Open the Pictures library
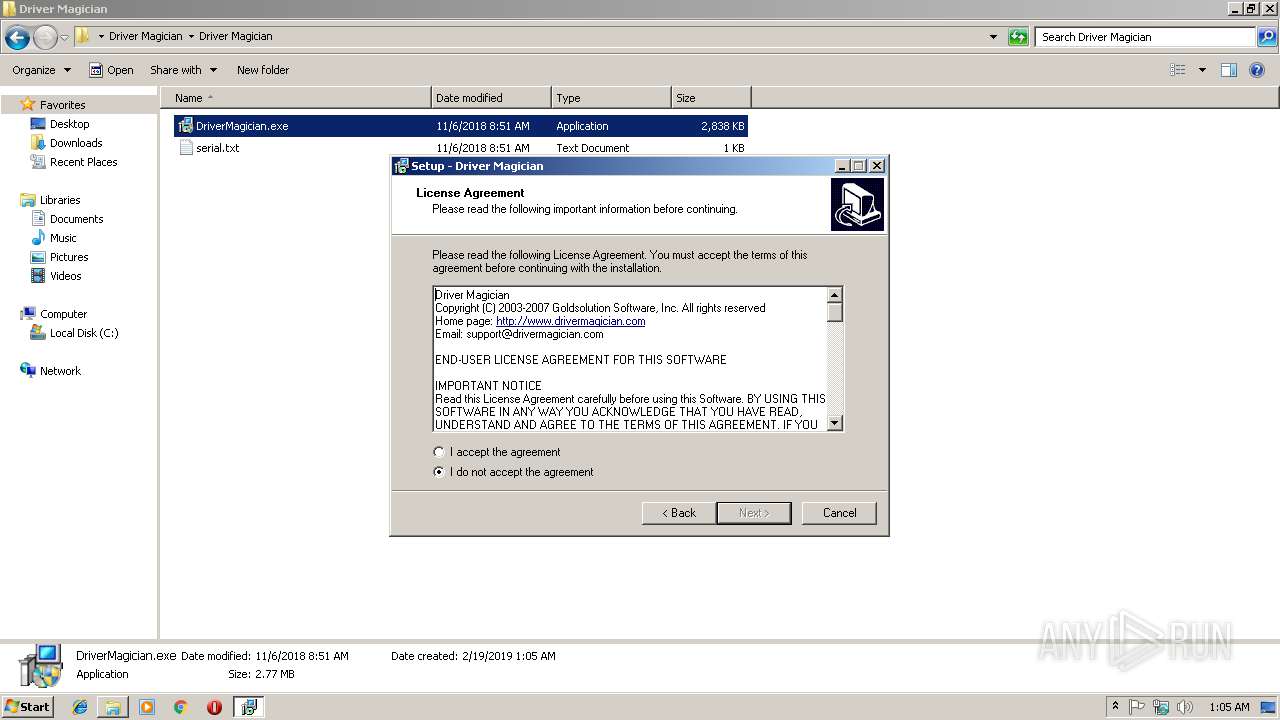Screen dimensions: 1280x720 [x=69, y=257]
